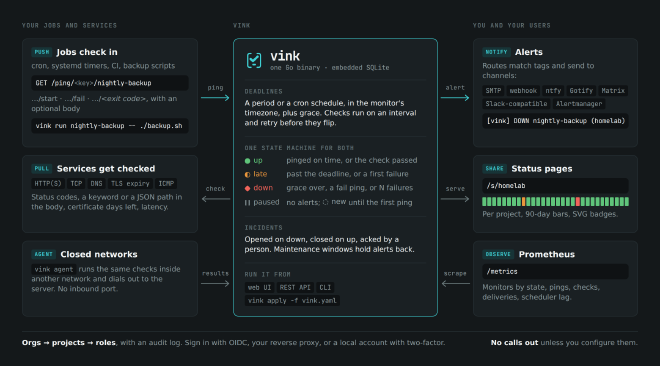
Task: Click the CLI chip
Action: tap(325, 288)
